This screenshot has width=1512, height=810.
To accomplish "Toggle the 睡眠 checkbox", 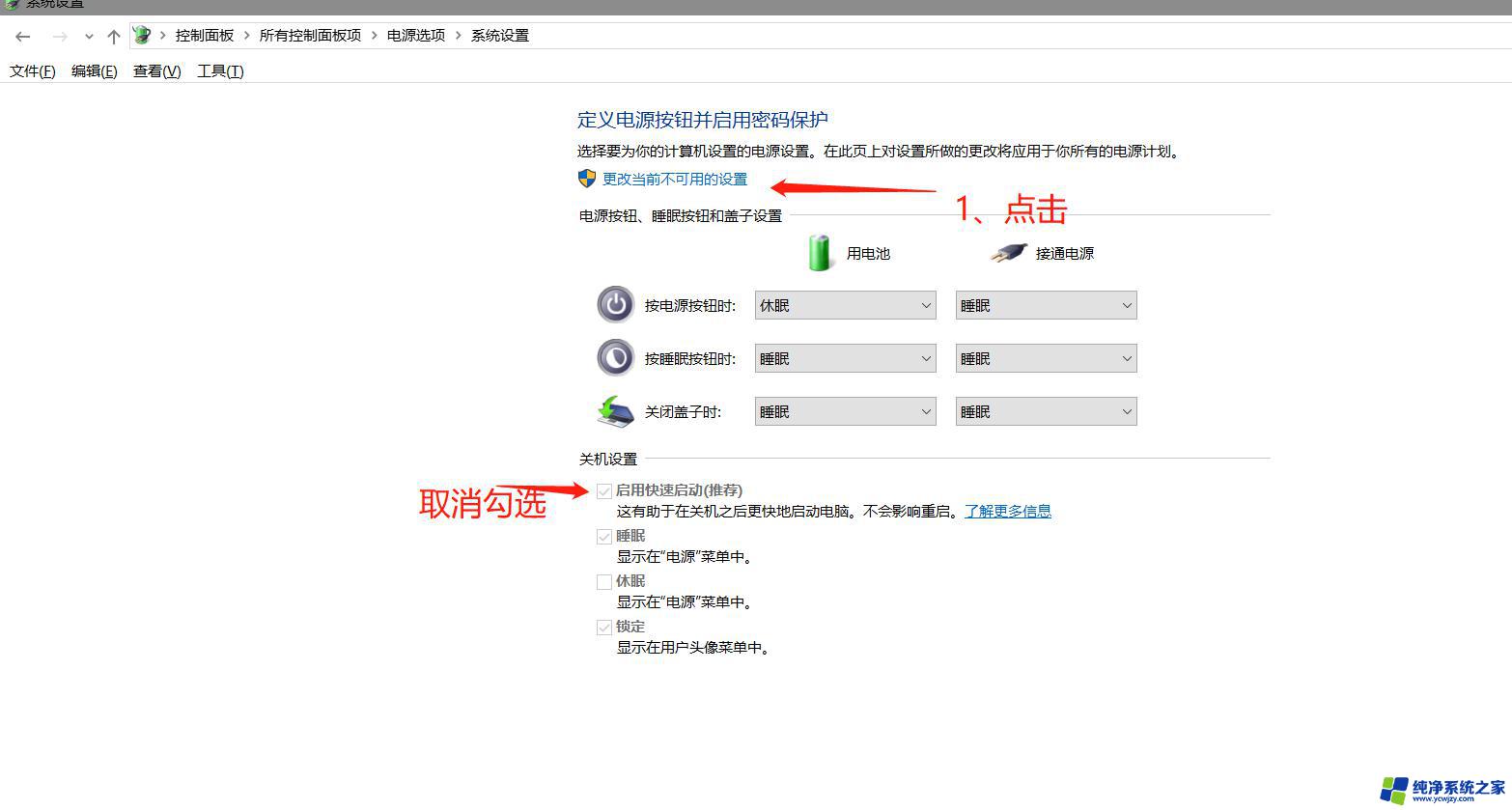I will 604,537.
